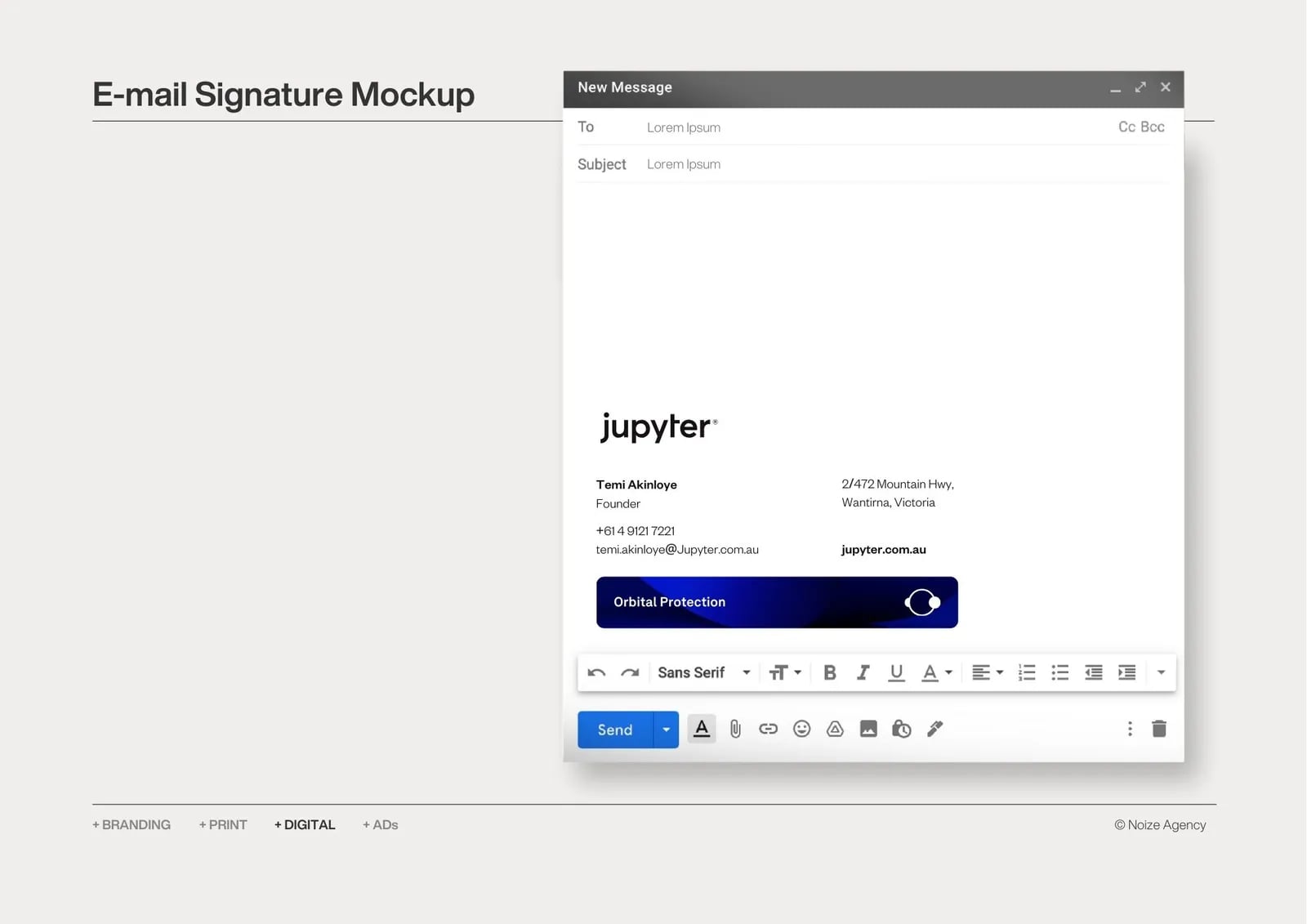The width and height of the screenshot is (1307, 924).
Task: Undo the last edit in toolbar
Action: click(x=596, y=672)
